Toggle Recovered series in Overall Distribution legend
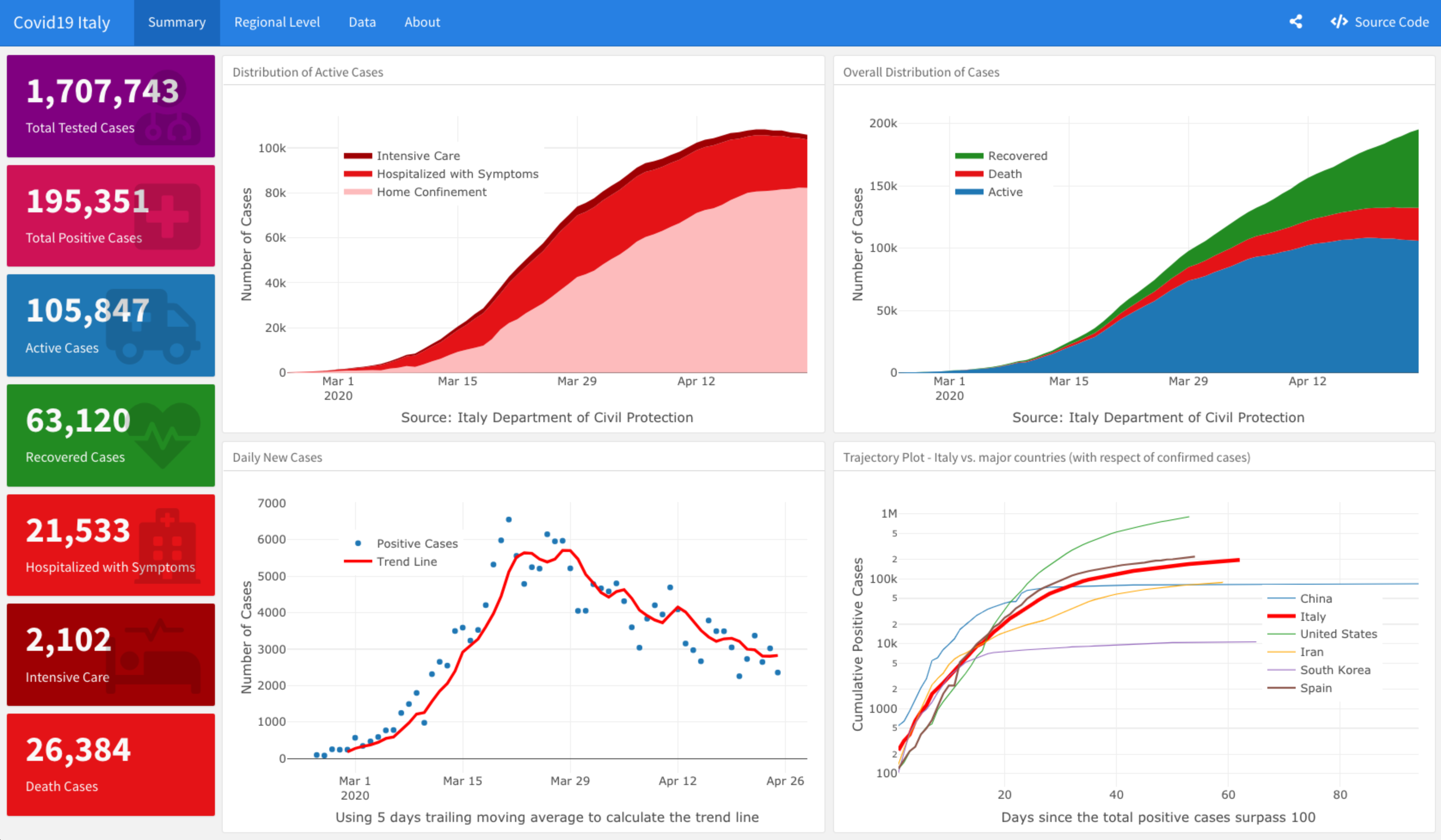Image resolution: width=1441 pixels, height=840 pixels. point(1017,156)
